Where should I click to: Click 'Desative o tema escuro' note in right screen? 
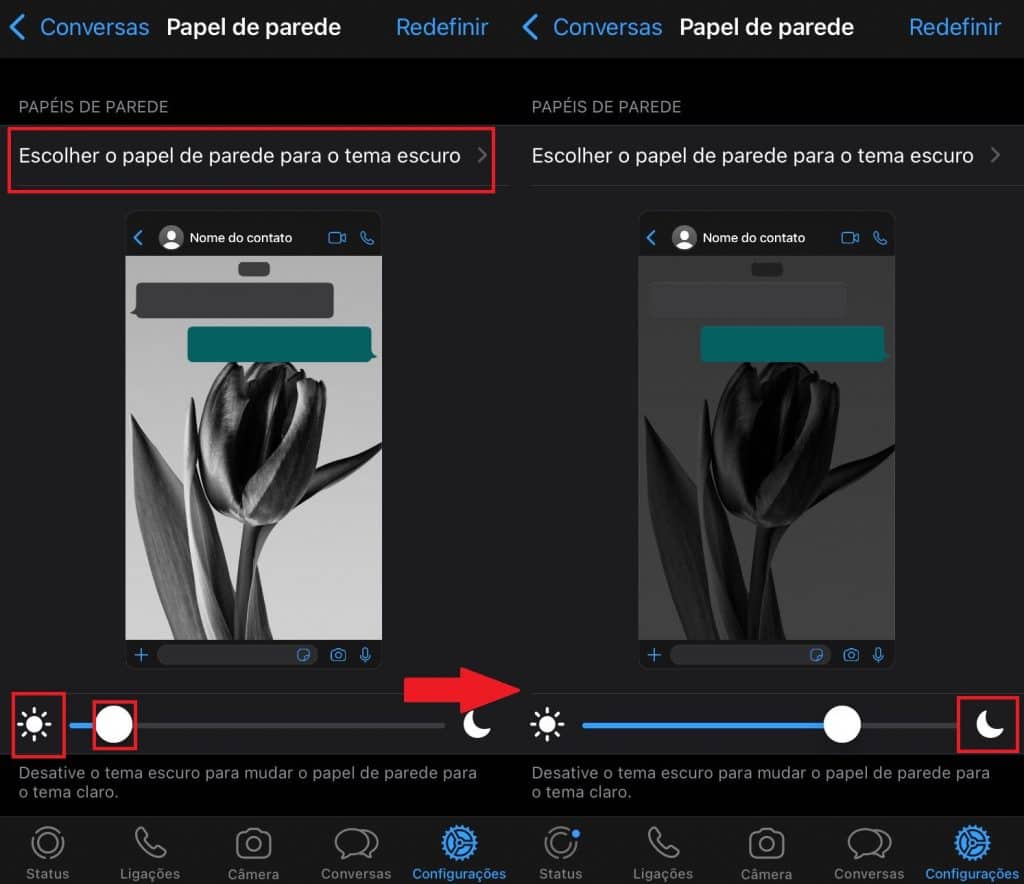(x=760, y=782)
